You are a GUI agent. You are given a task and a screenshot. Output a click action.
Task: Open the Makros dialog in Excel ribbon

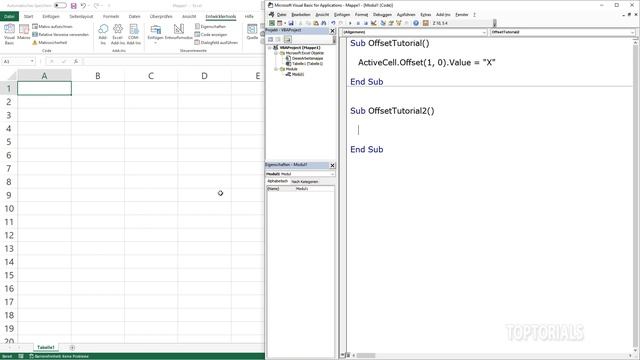[x=24, y=33]
